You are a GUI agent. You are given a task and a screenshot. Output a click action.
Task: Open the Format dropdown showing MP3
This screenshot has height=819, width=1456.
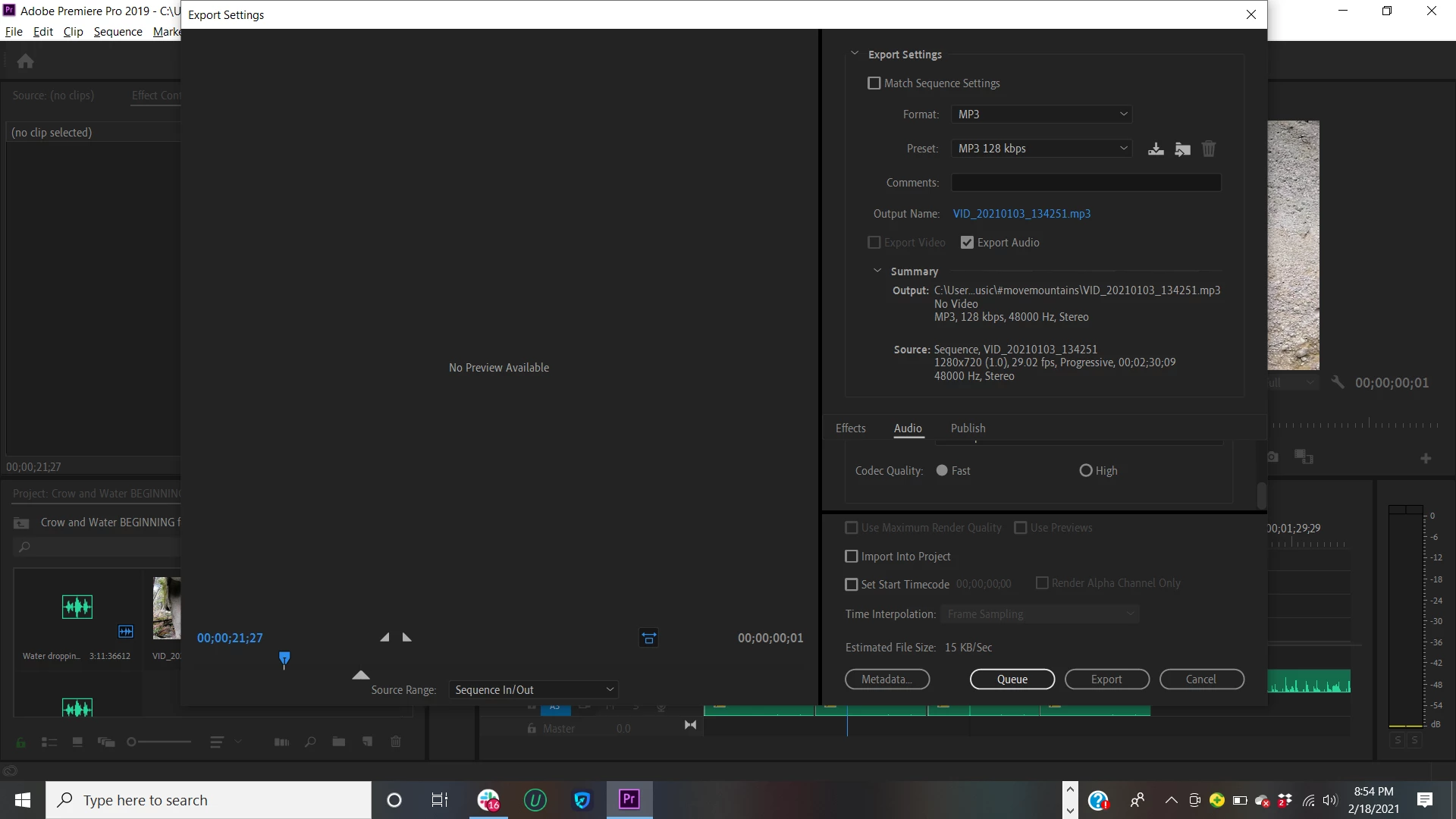(x=1041, y=115)
